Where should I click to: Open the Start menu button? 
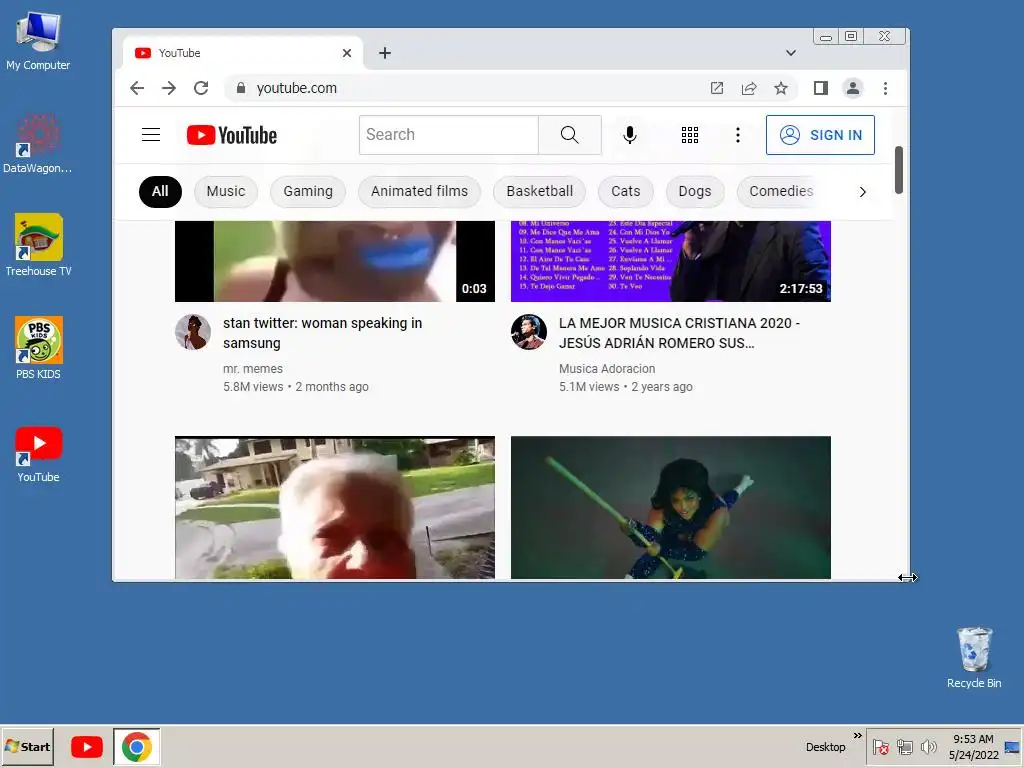click(27, 746)
